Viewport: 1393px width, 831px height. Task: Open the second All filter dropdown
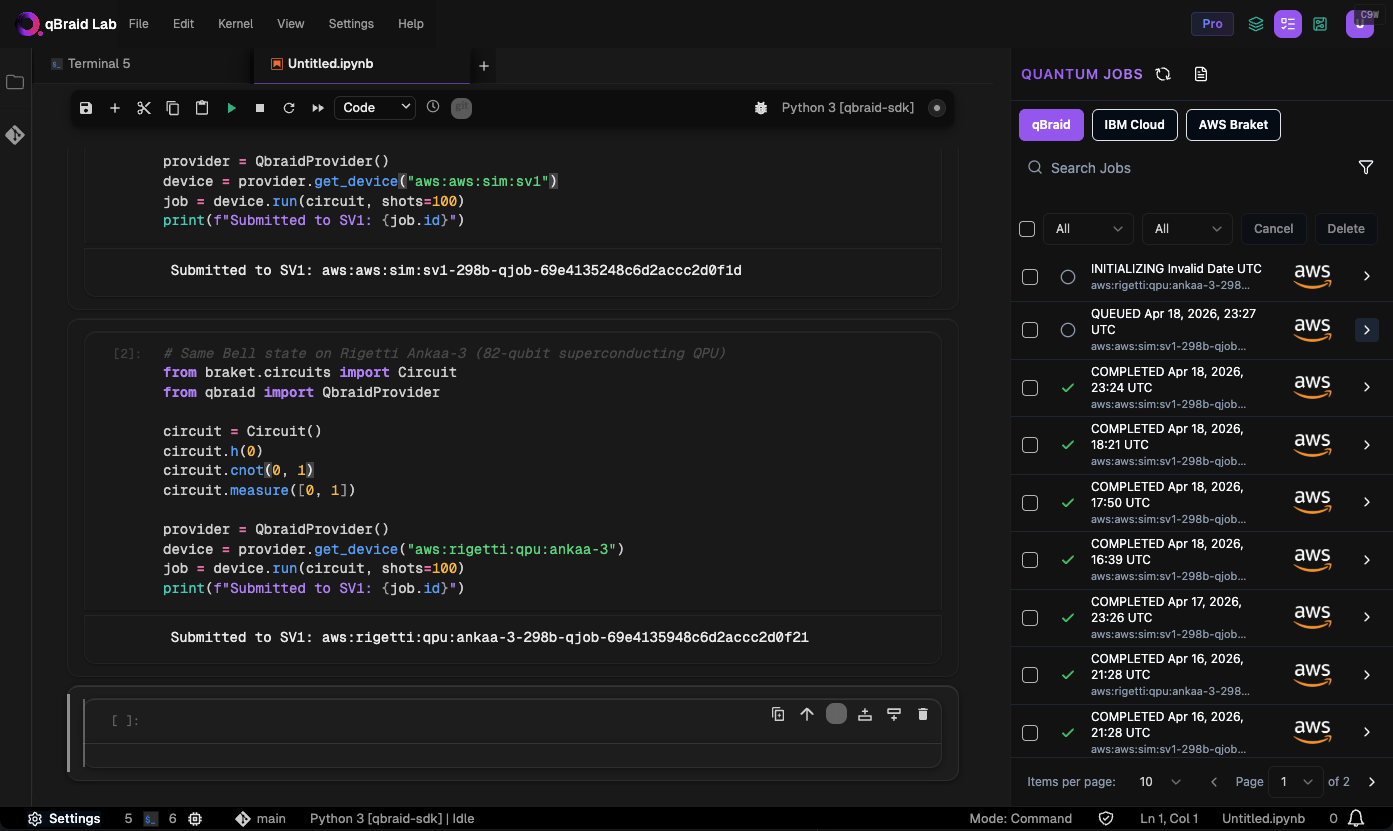pyautogui.click(x=1187, y=229)
